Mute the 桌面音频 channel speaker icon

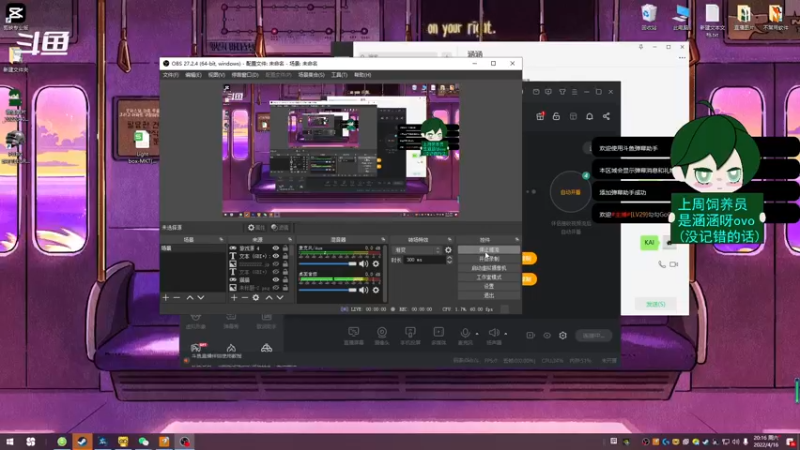[363, 290]
